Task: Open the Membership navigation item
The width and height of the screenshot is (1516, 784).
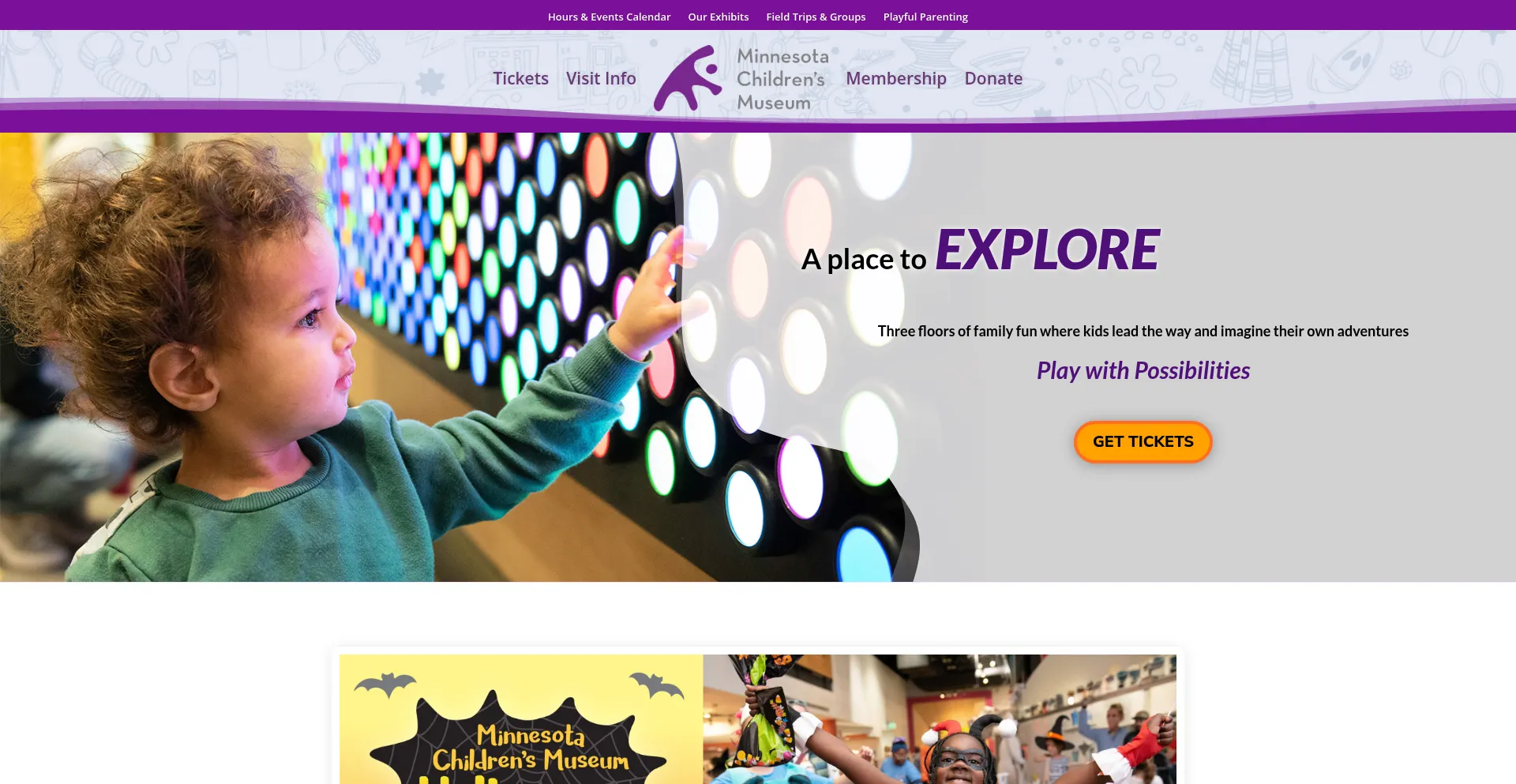Action: tap(896, 78)
